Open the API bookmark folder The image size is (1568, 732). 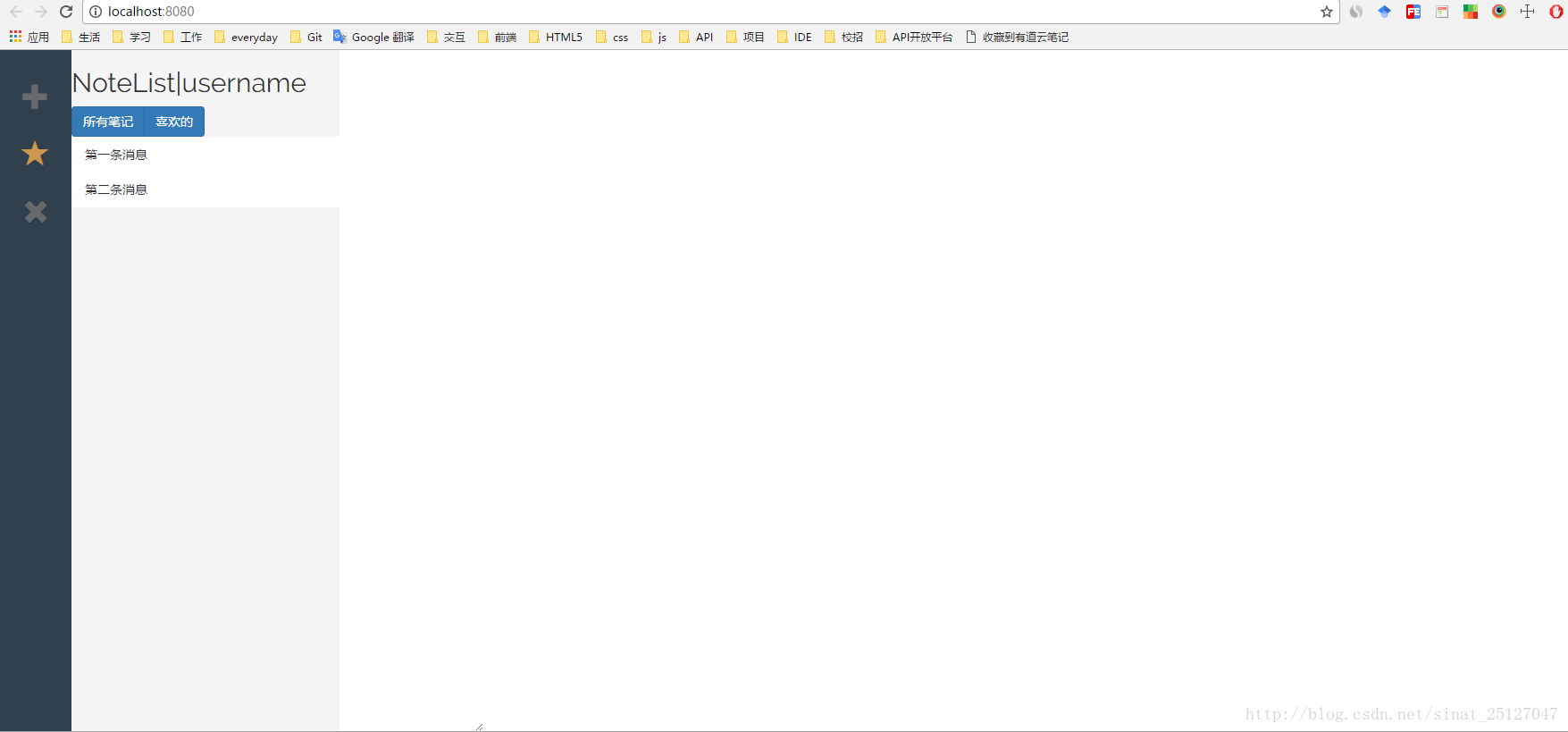tap(696, 37)
